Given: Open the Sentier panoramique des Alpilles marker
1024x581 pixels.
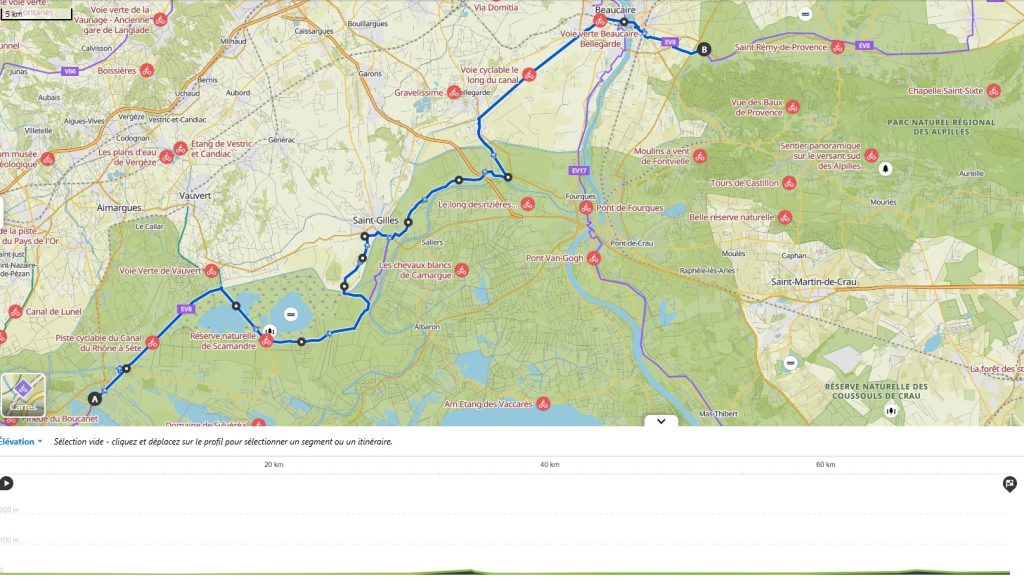Looking at the screenshot, I should (x=871, y=155).
